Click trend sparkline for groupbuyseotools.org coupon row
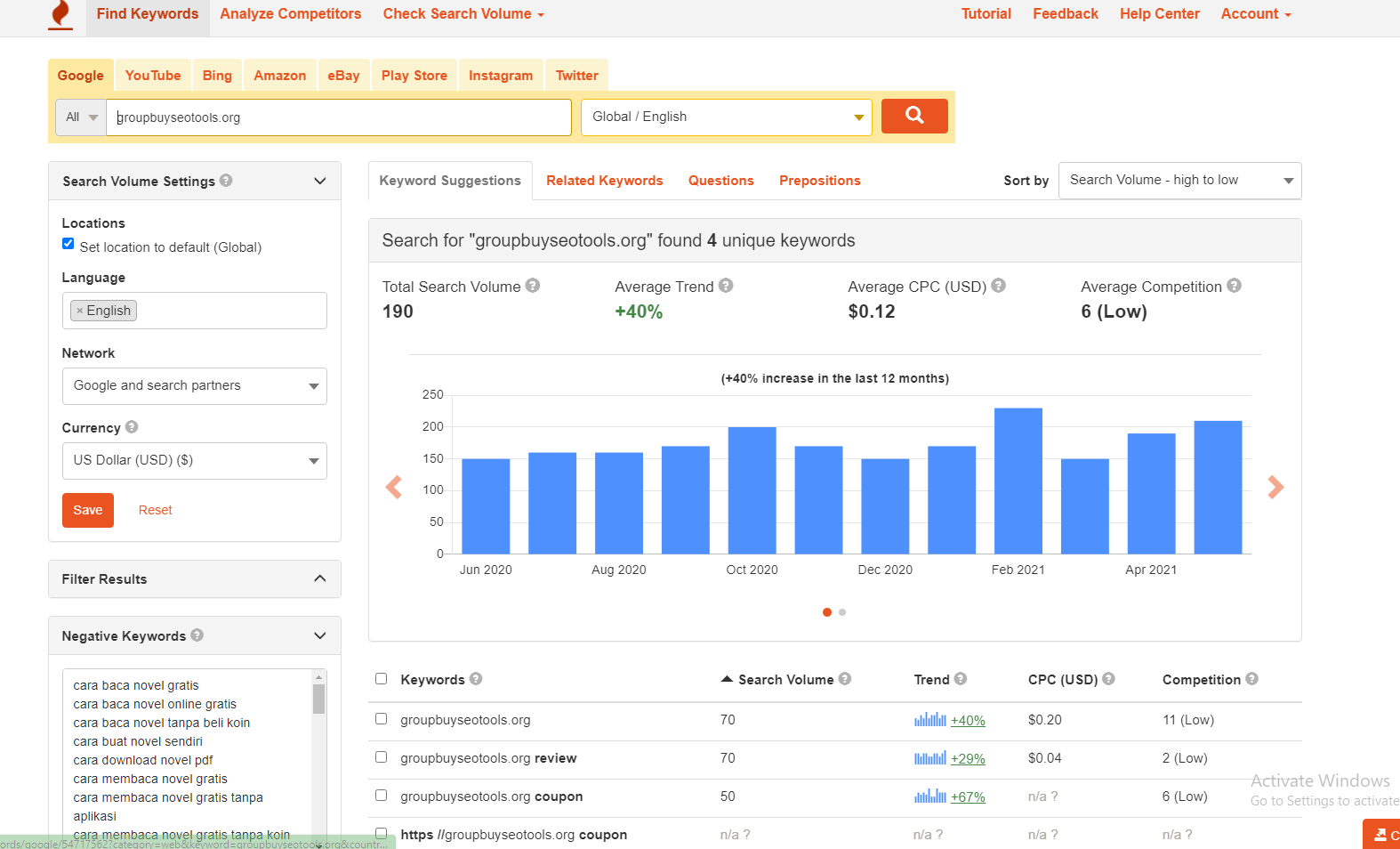This screenshot has width=1400, height=849. (x=930, y=796)
